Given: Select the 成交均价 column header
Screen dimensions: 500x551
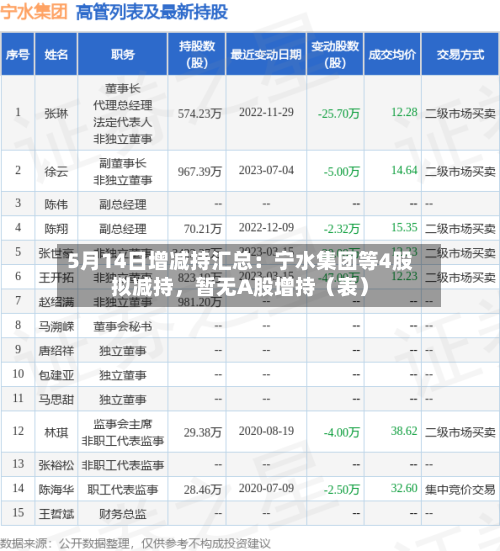Looking at the screenshot, I should 392,54.
